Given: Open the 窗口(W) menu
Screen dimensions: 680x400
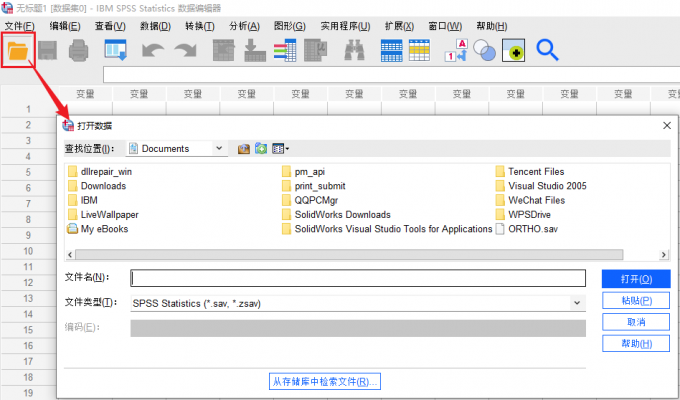Looking at the screenshot, I should pyautogui.click(x=445, y=26).
